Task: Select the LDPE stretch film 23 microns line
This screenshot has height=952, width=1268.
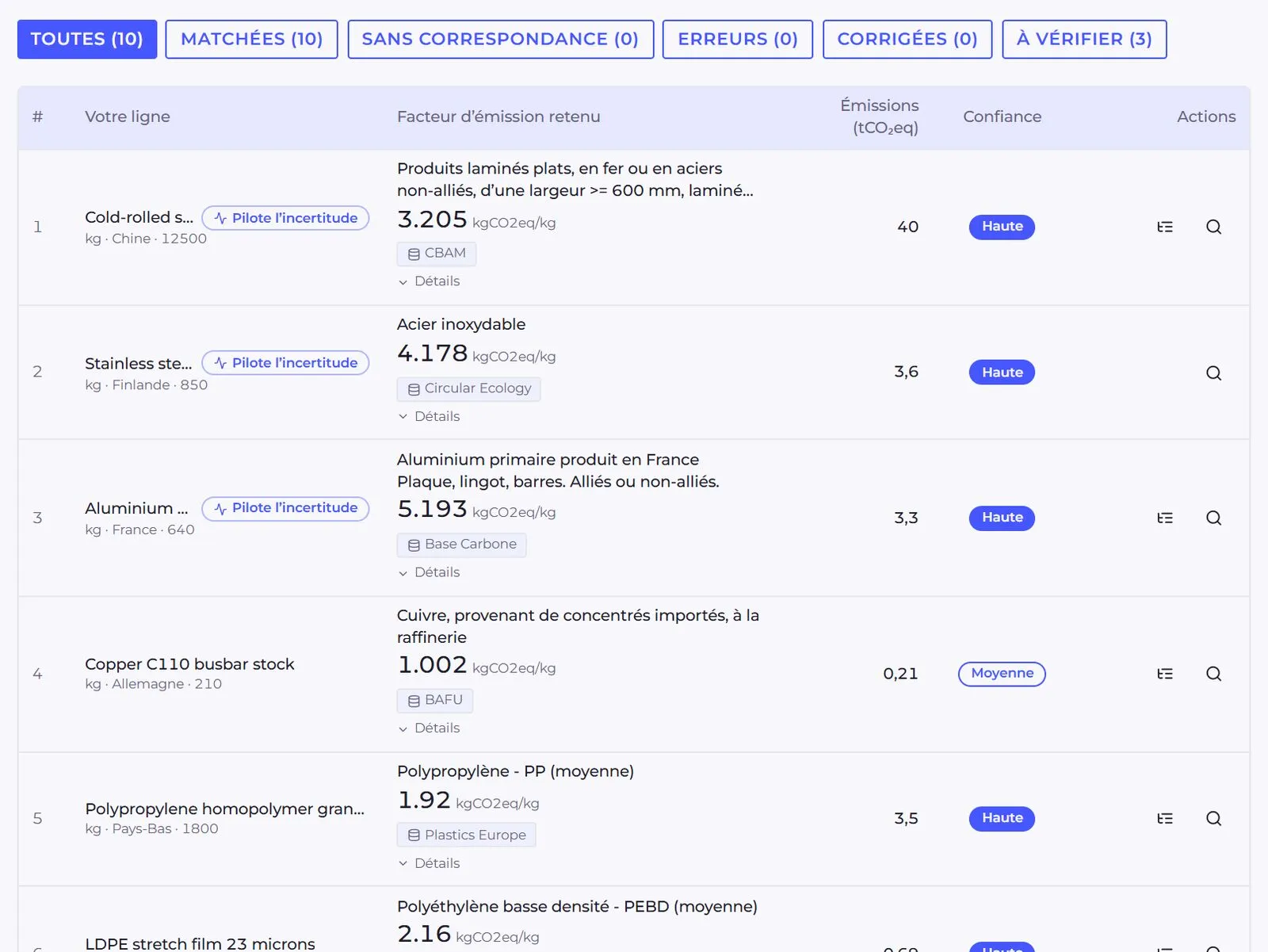Action: coord(200,943)
